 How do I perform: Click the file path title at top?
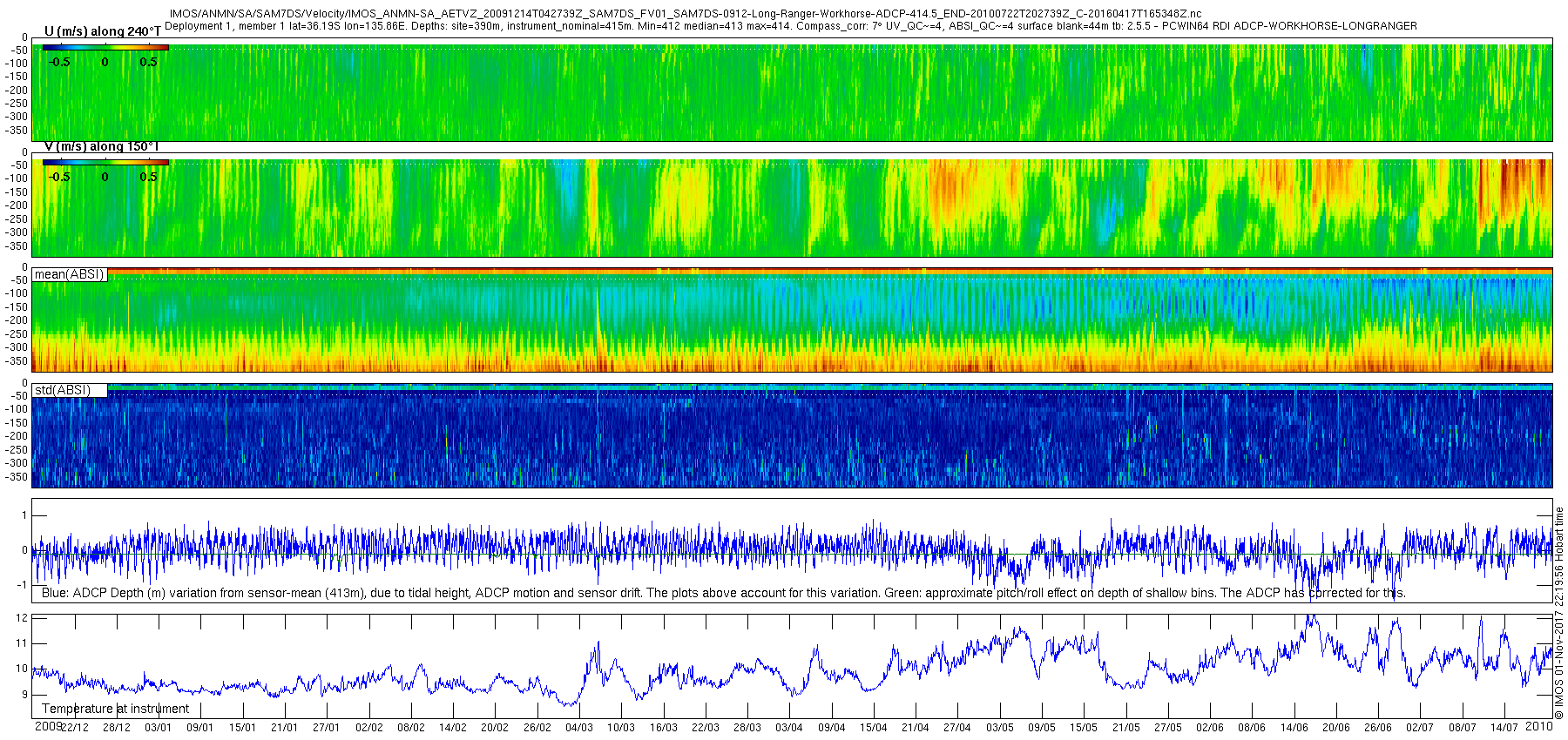point(685,14)
